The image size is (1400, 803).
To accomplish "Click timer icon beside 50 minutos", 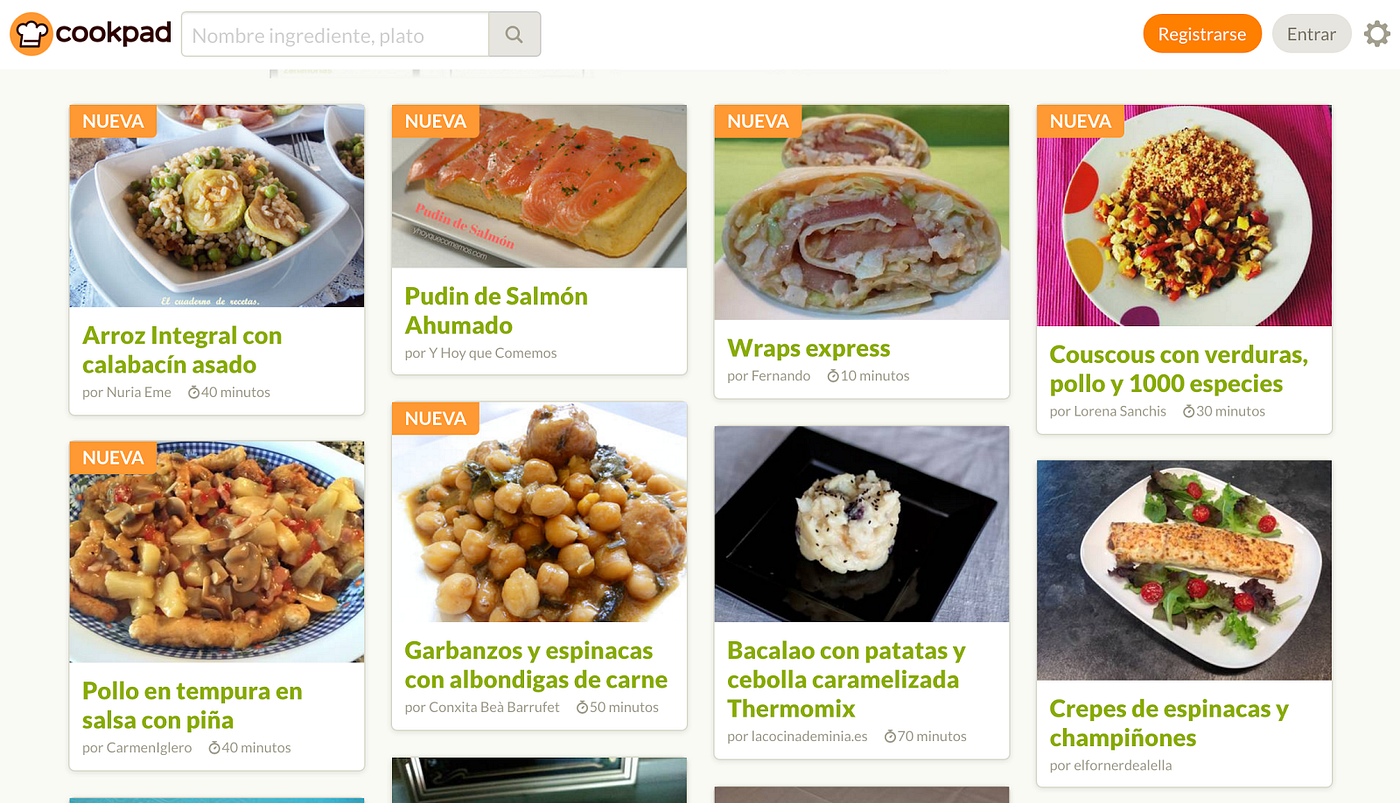I will 582,707.
